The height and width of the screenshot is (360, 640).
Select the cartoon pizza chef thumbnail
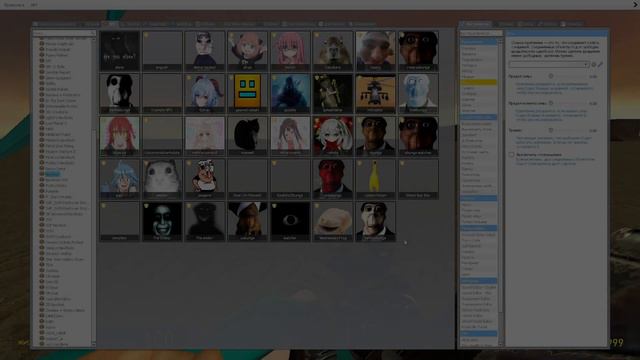point(204,179)
